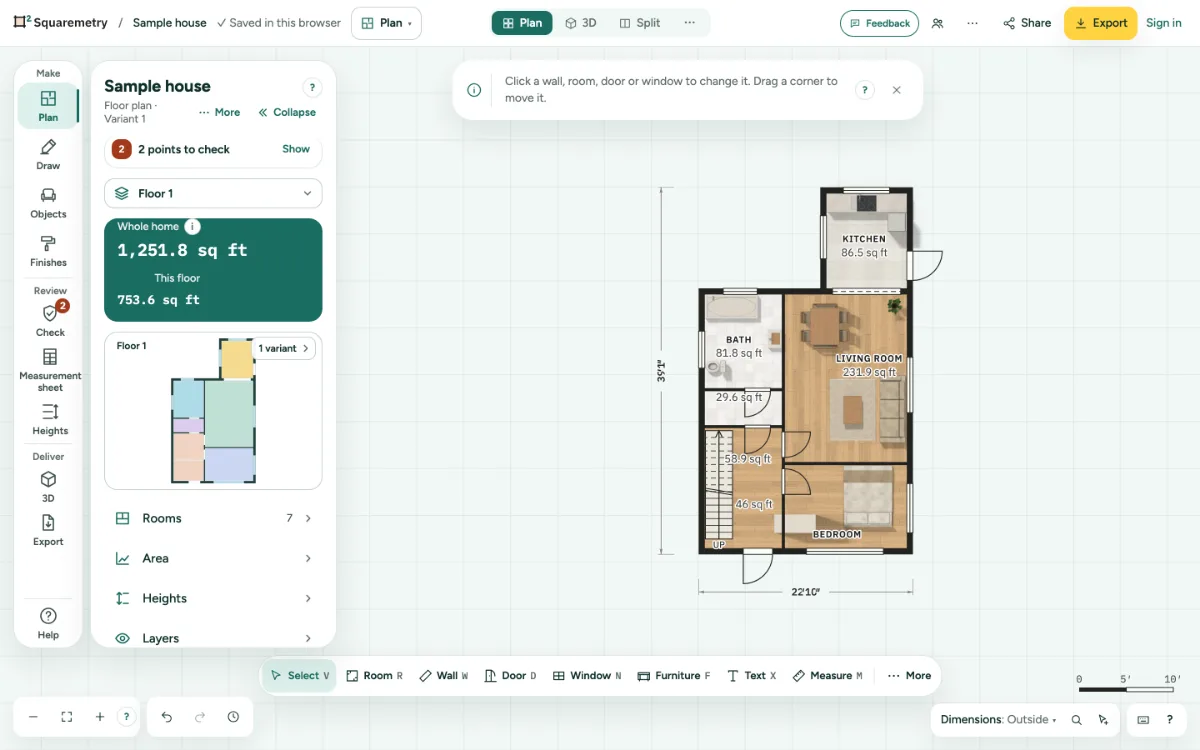Select the Wall tool

(443, 676)
